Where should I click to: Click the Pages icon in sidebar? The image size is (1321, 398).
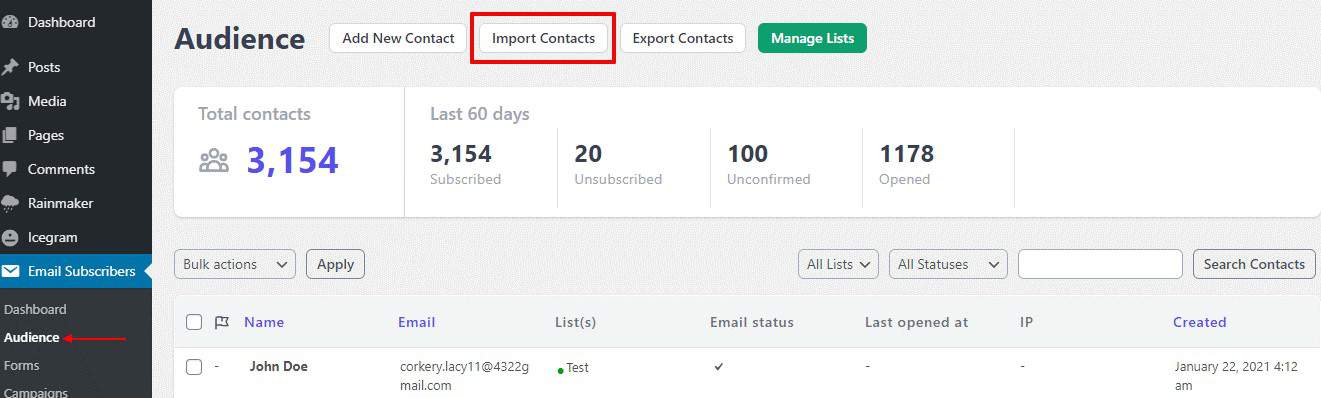[x=11, y=135]
